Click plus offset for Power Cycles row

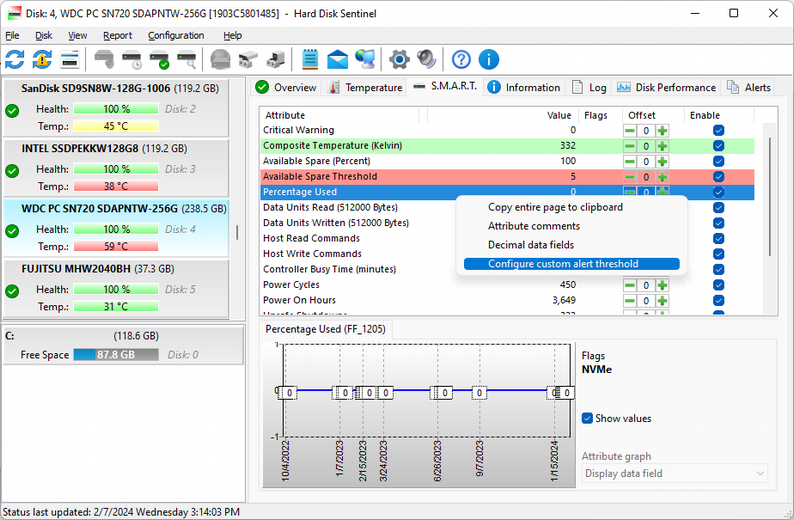pyautogui.click(x=662, y=285)
